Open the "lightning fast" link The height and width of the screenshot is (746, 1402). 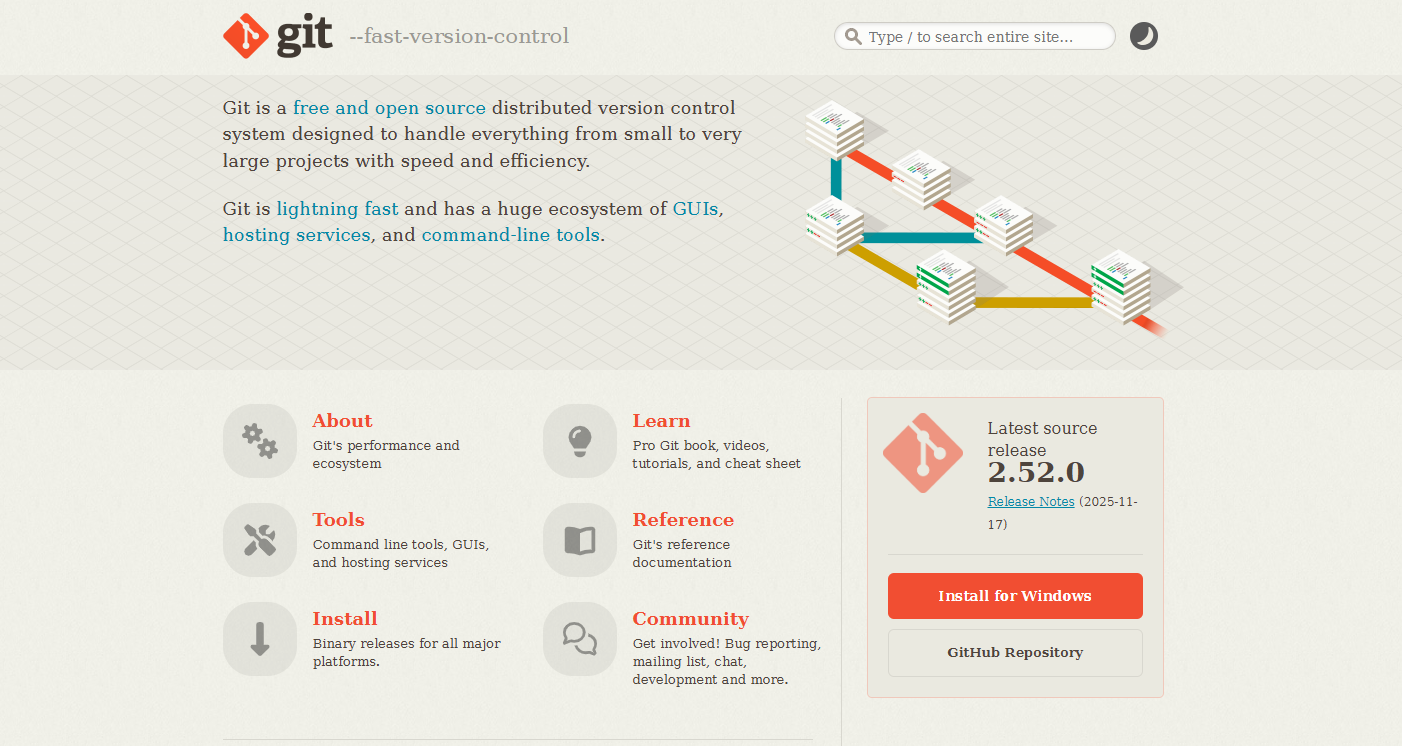(337, 209)
